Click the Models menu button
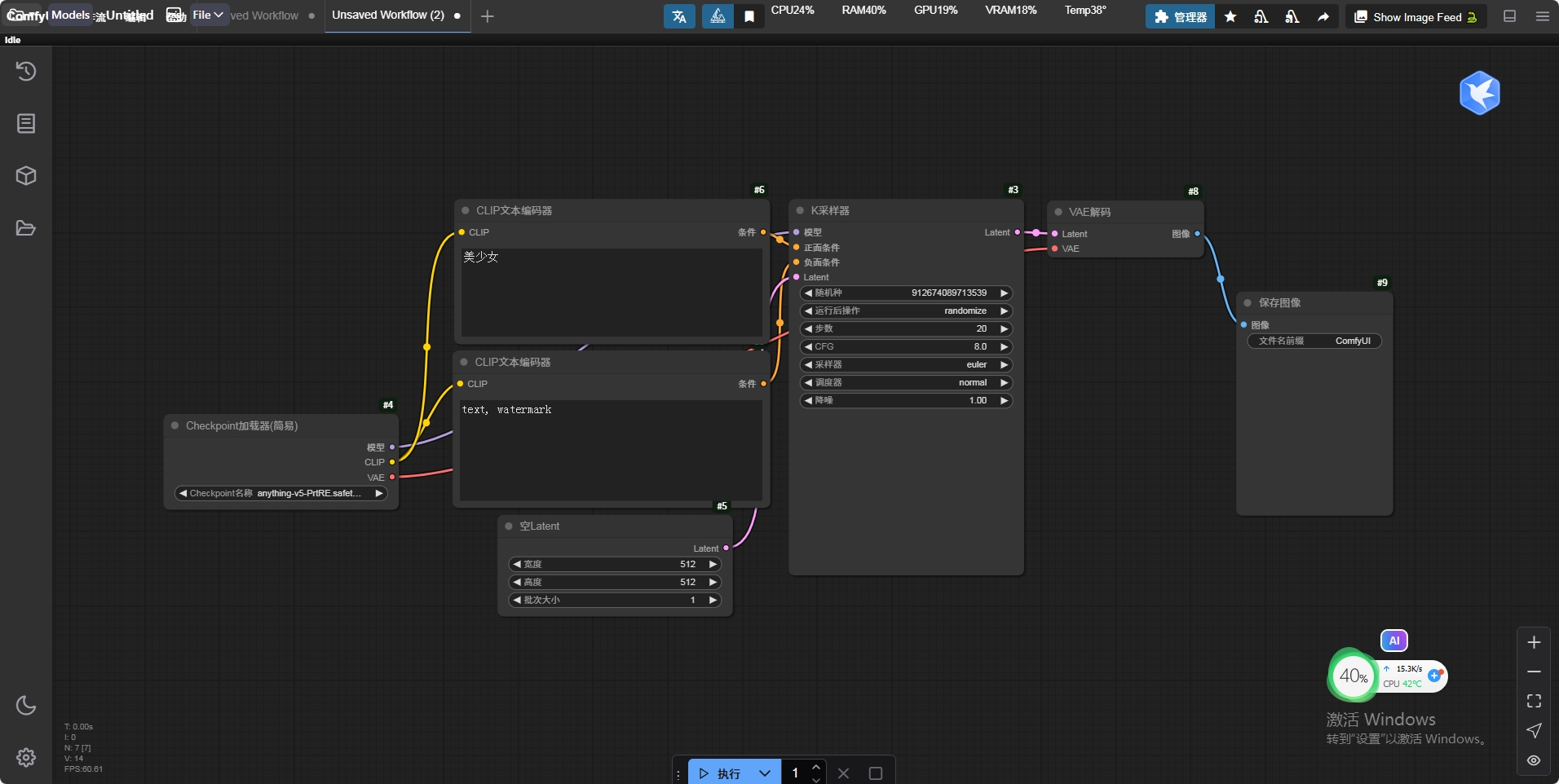The width and height of the screenshot is (1559, 784). [x=70, y=15]
